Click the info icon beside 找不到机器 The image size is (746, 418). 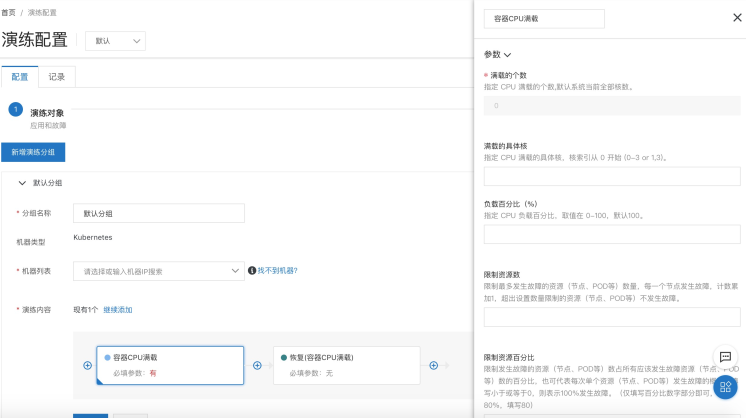point(252,271)
